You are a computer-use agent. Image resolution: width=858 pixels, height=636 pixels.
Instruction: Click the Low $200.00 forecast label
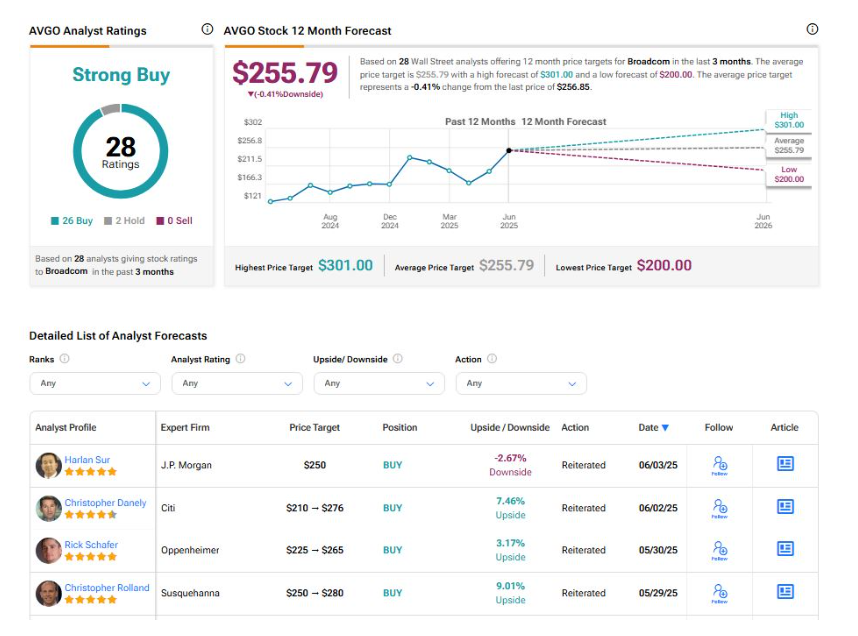tap(789, 175)
